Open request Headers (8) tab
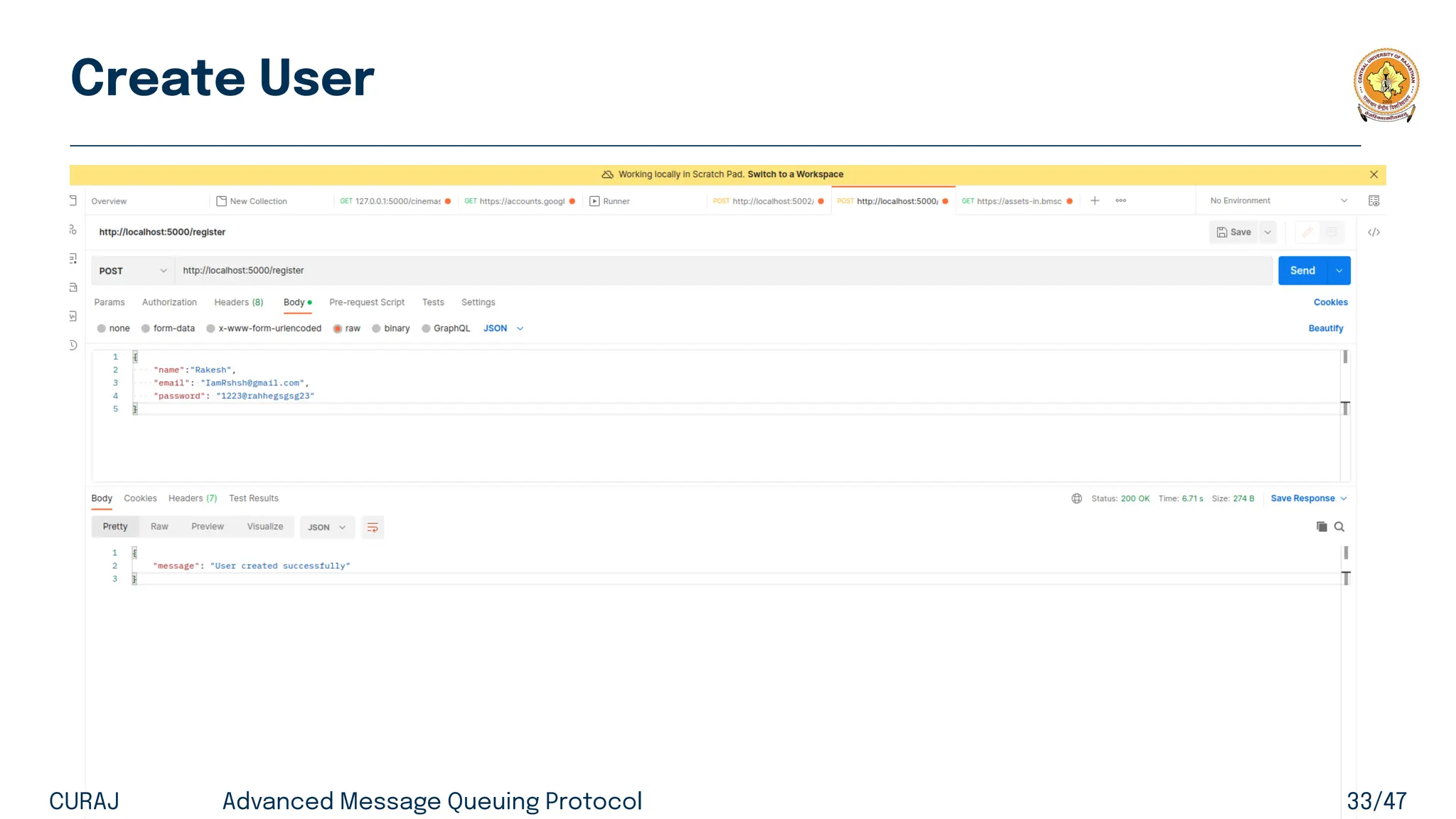 [239, 302]
